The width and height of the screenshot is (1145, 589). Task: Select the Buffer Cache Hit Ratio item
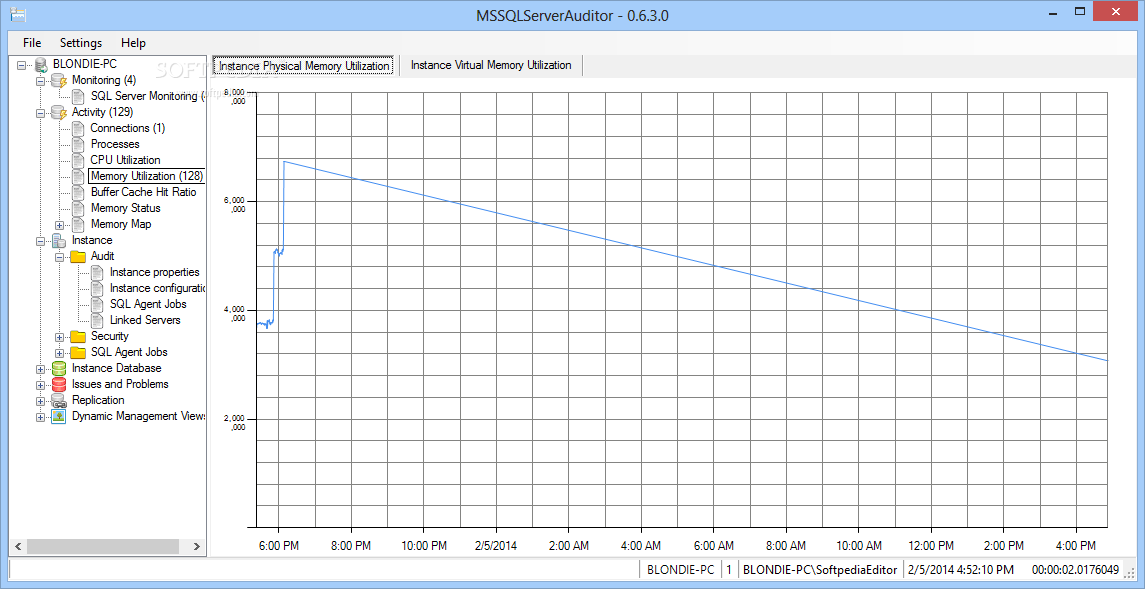click(x=143, y=192)
